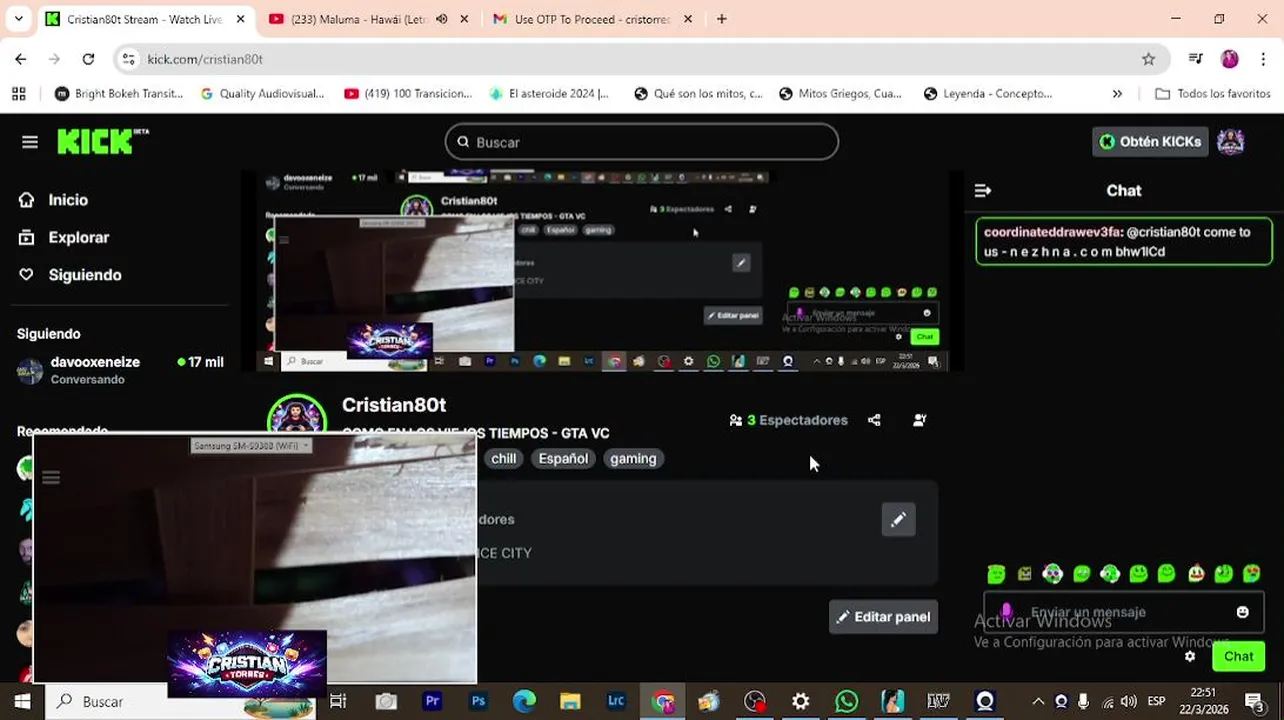Click the Buscar search field on Kick
1284x720 pixels.
(x=641, y=142)
